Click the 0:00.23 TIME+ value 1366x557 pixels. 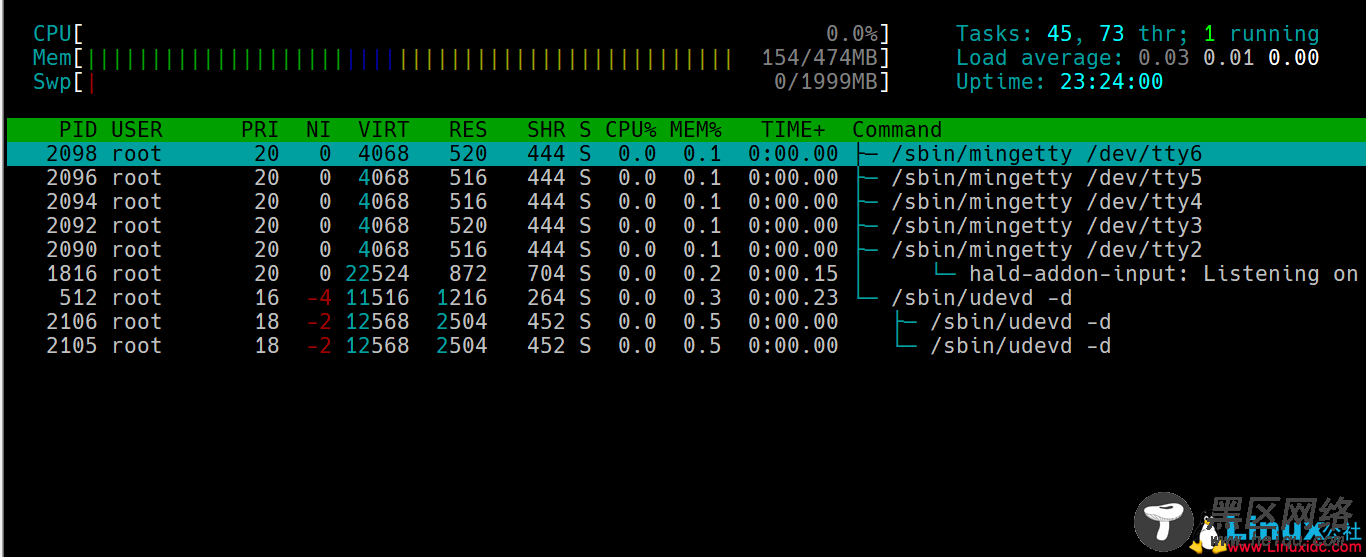793,298
